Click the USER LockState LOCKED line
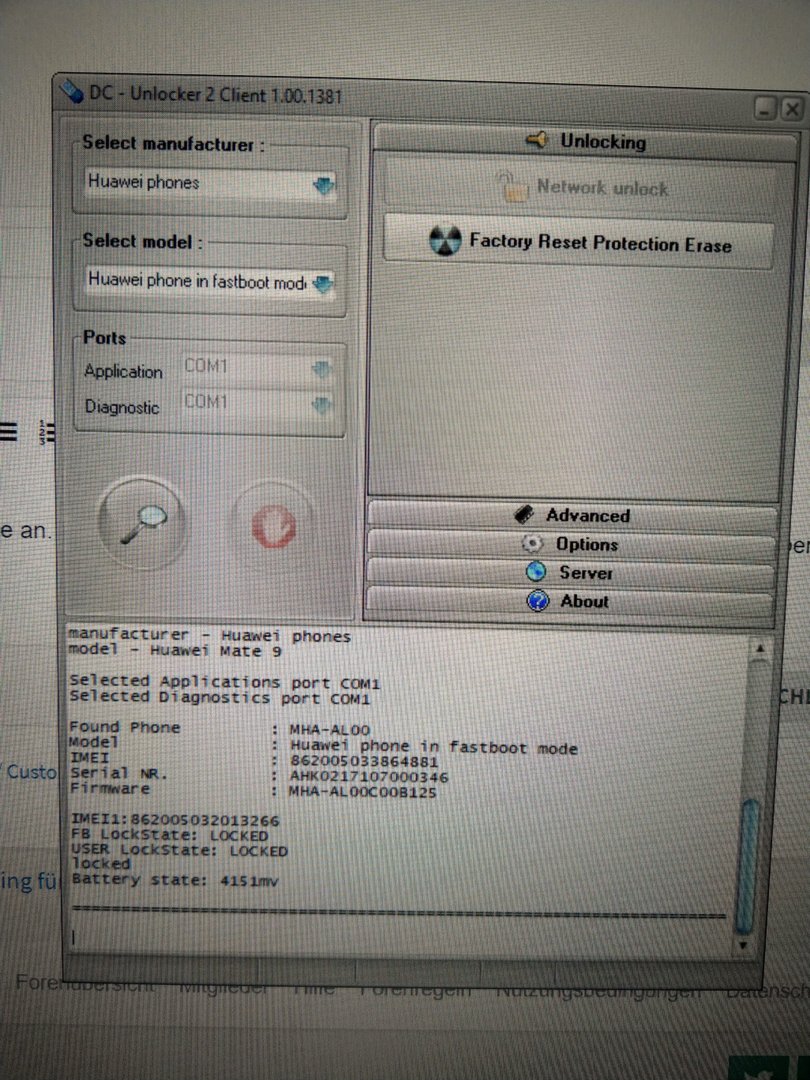The height and width of the screenshot is (1080, 810). pyautogui.click(x=180, y=851)
